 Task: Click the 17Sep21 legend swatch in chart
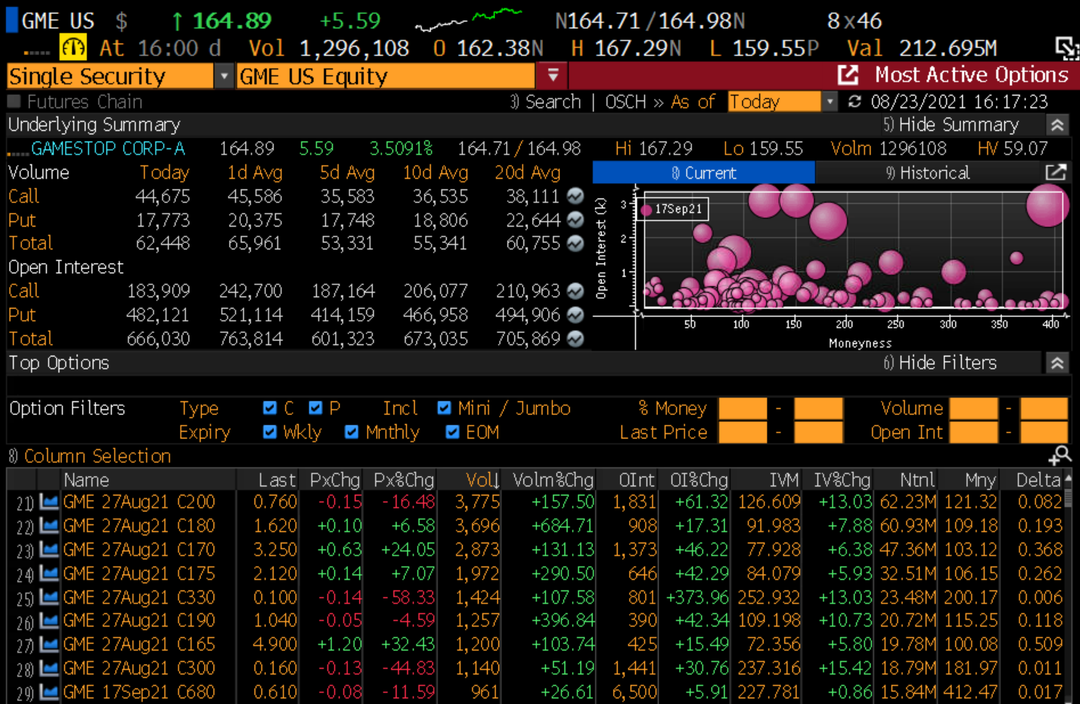pos(646,209)
